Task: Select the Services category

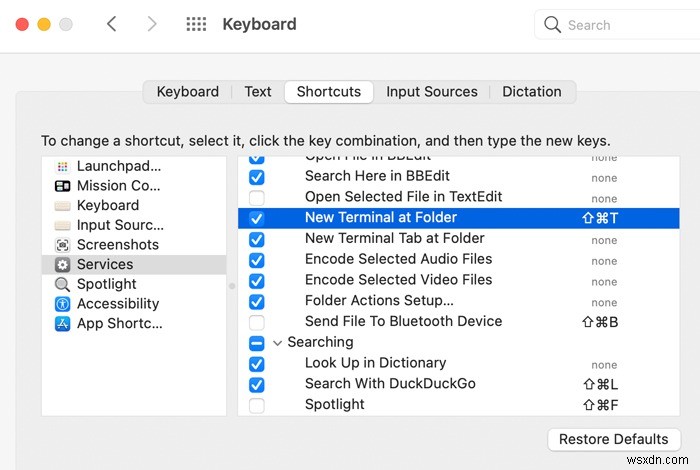Action: pos(105,264)
